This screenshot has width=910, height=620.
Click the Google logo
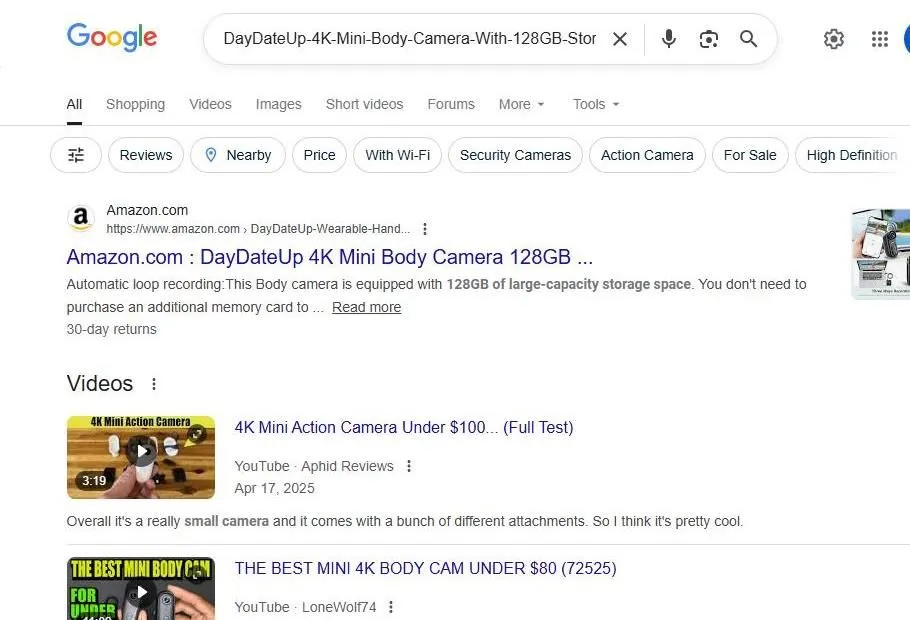click(x=111, y=38)
